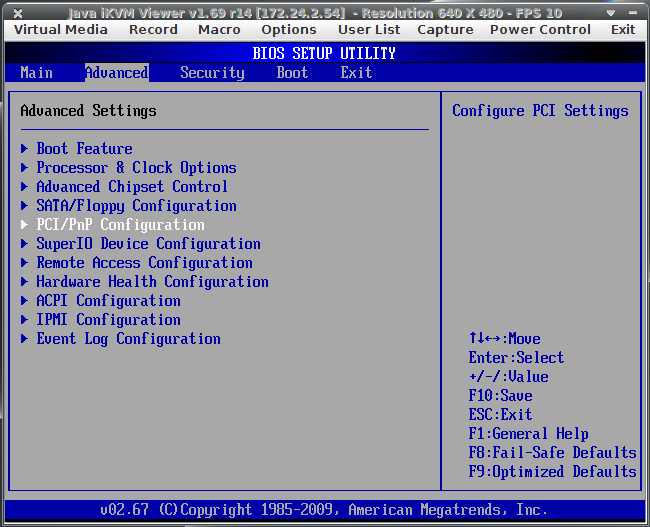Select SATA/Floppy Configuration entry
Image resolution: width=650 pixels, height=527 pixels.
point(136,206)
